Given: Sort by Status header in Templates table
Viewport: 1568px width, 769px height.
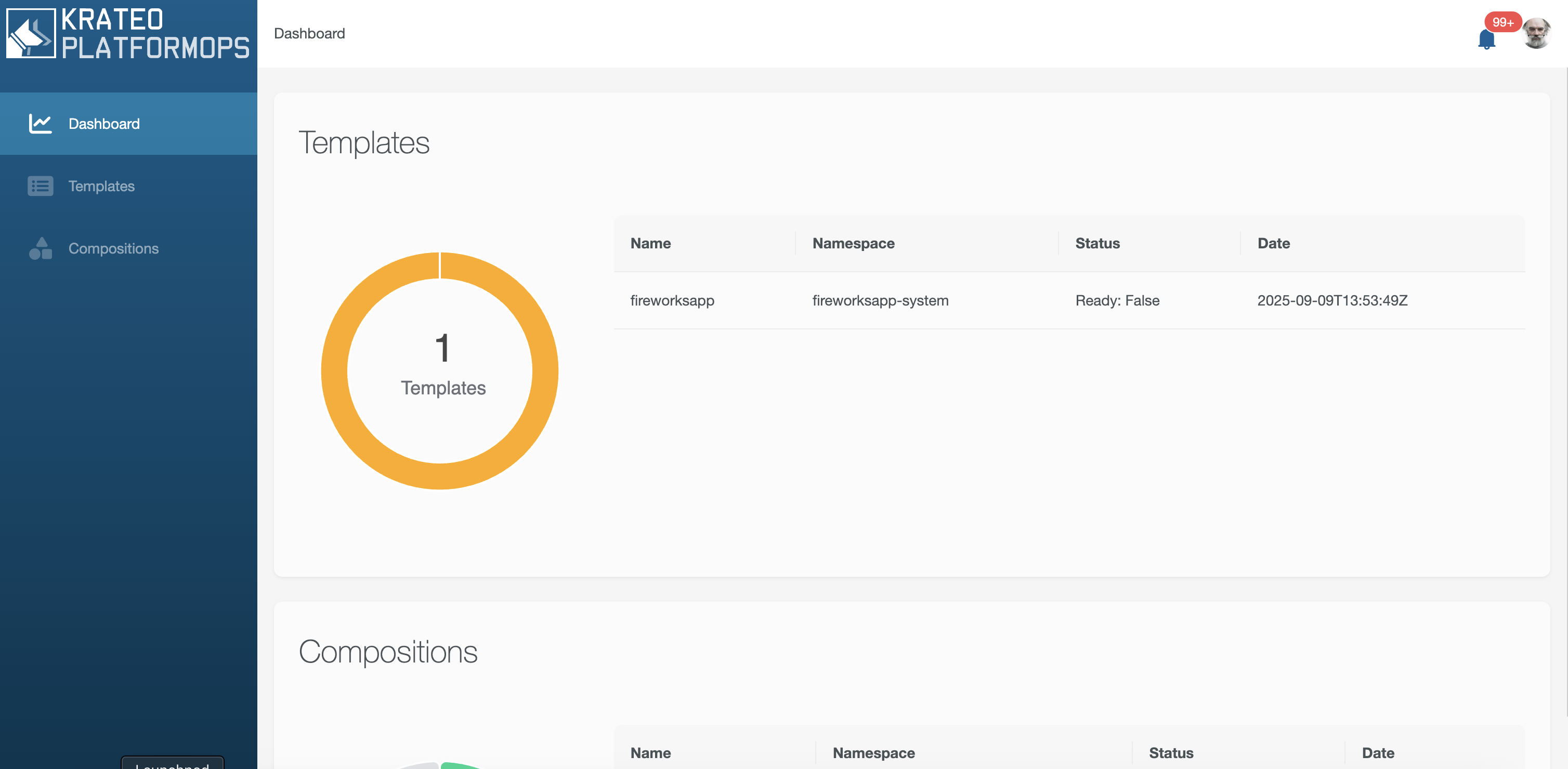Looking at the screenshot, I should 1097,243.
